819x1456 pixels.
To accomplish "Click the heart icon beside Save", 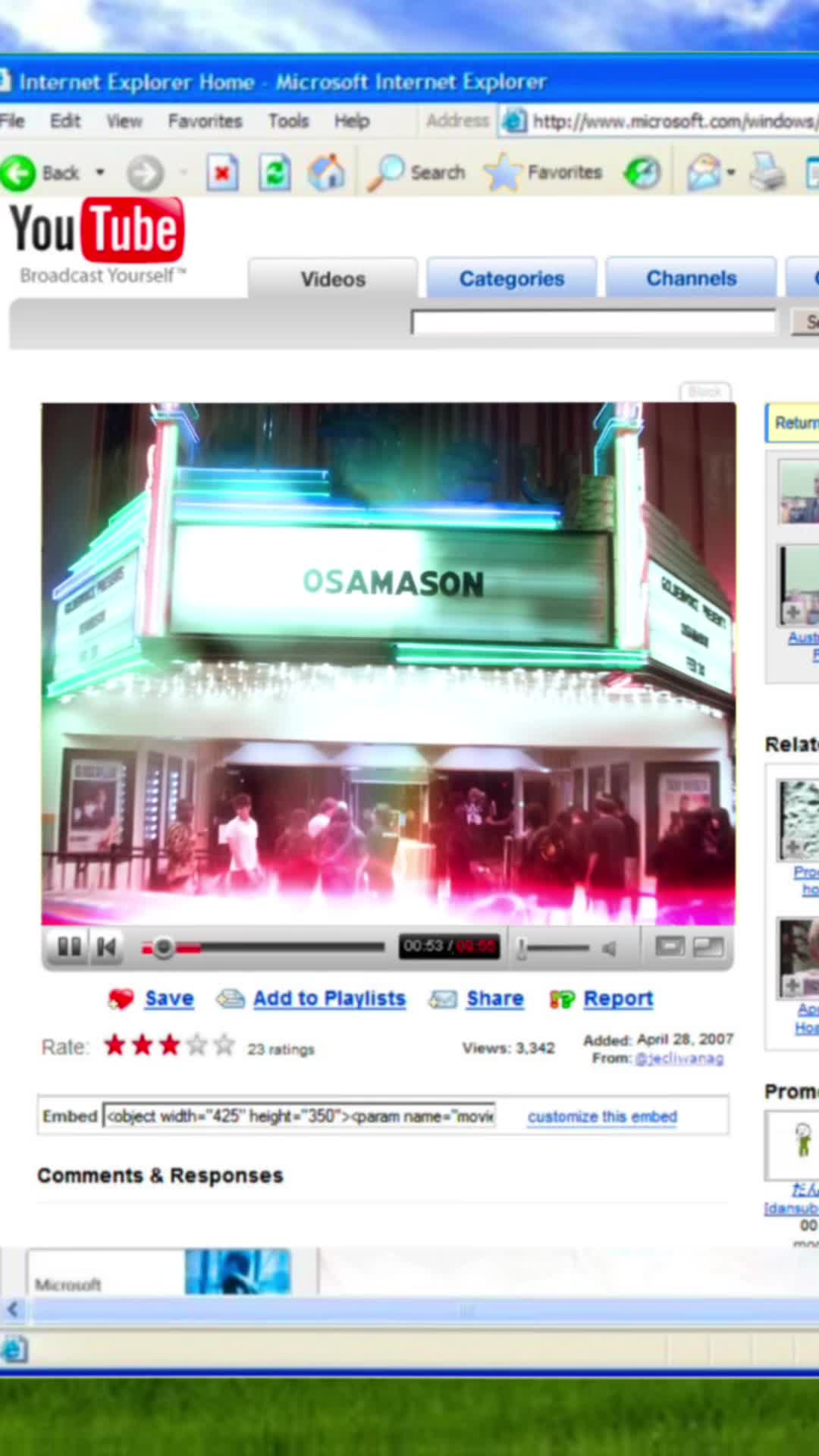I will pos(121,999).
